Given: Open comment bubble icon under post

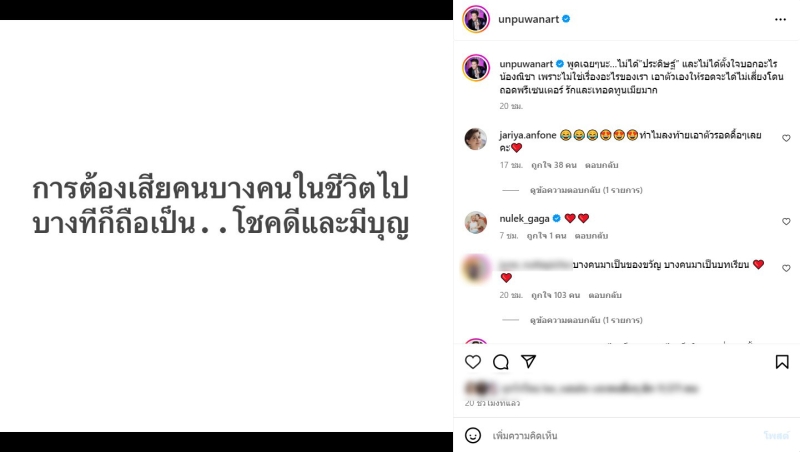Looking at the screenshot, I should pos(501,362).
